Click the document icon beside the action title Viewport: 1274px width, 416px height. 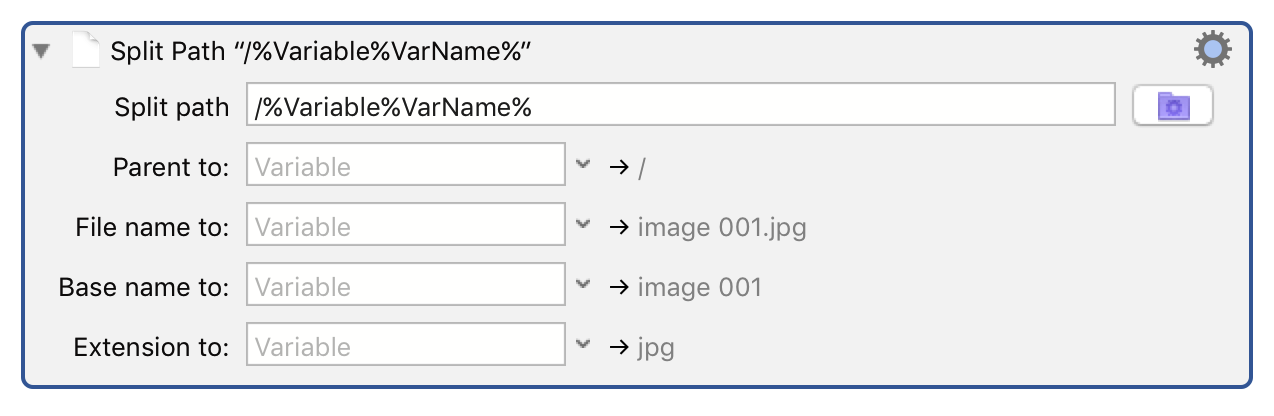pyautogui.click(x=86, y=49)
